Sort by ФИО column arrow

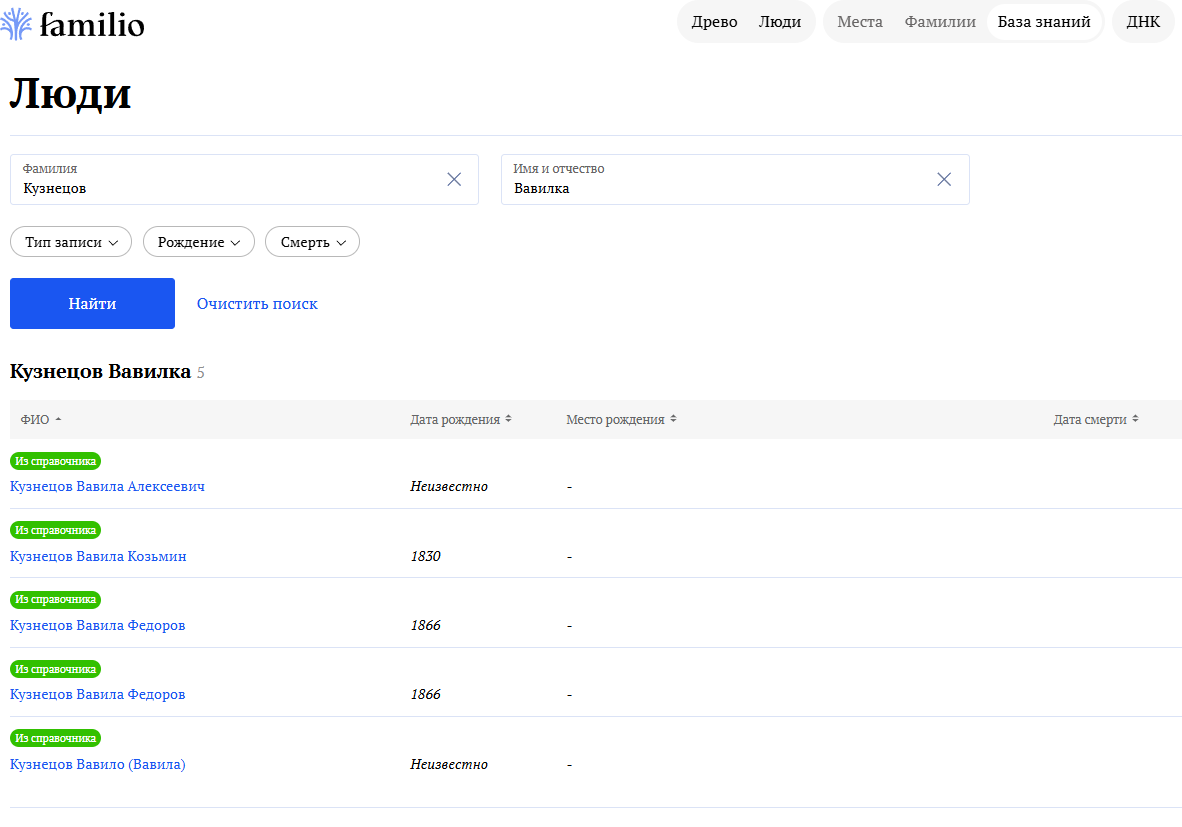(x=58, y=420)
